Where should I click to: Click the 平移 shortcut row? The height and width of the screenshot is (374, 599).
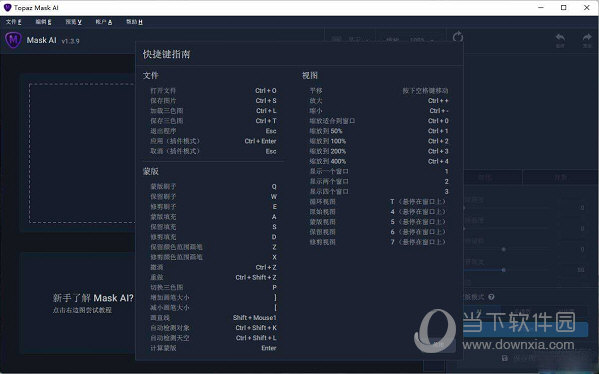coord(379,91)
